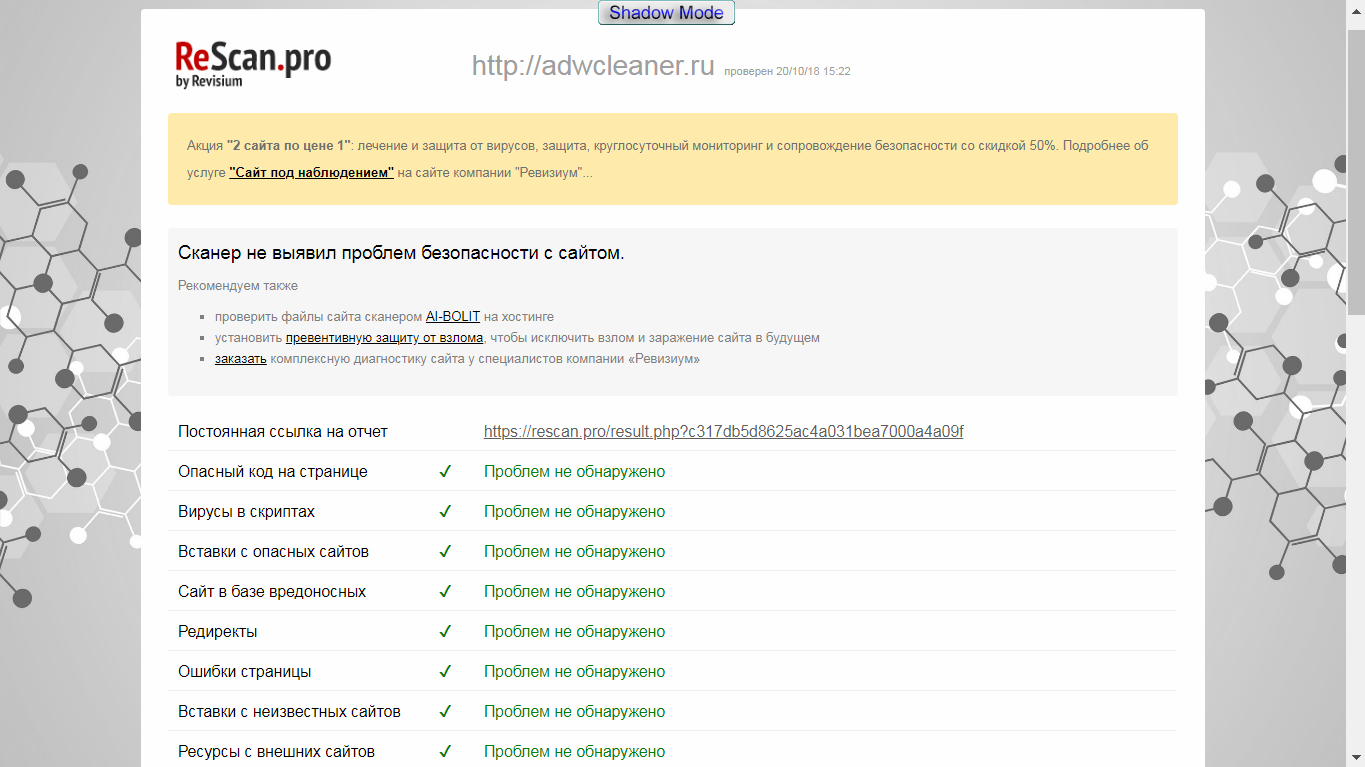Click checkmark next to "Опасный код на странице"
The width and height of the screenshot is (1365, 767).
445,471
